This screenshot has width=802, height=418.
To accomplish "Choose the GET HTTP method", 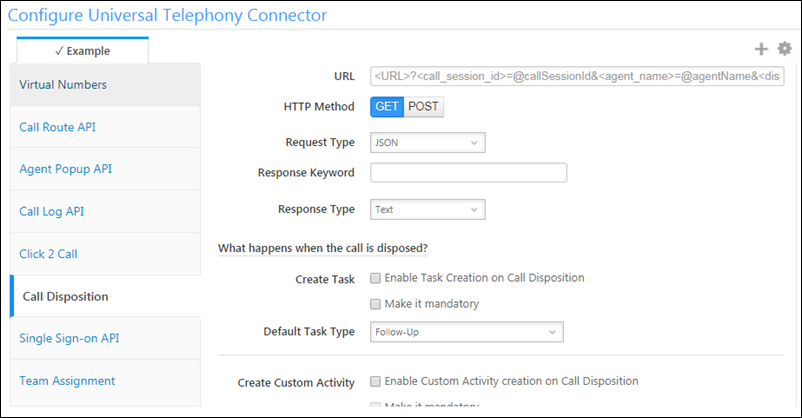I will 387,107.
